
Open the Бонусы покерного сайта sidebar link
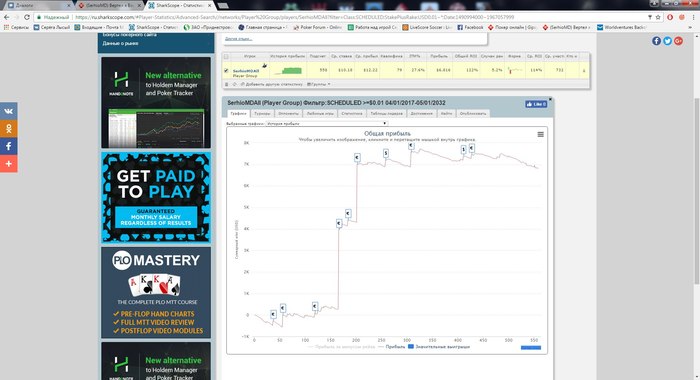click(129, 34)
